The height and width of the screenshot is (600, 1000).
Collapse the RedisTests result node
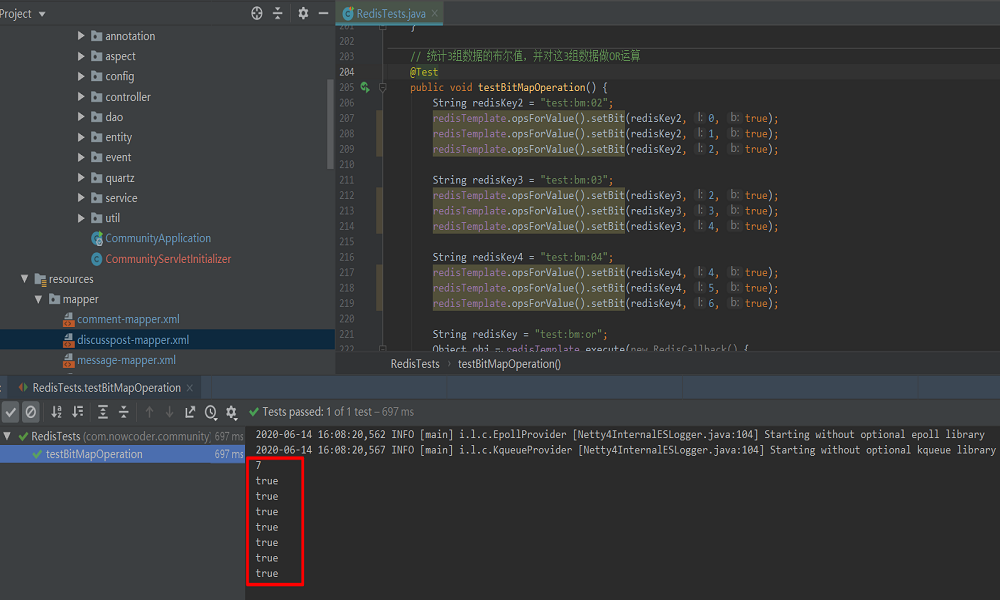tap(7, 436)
